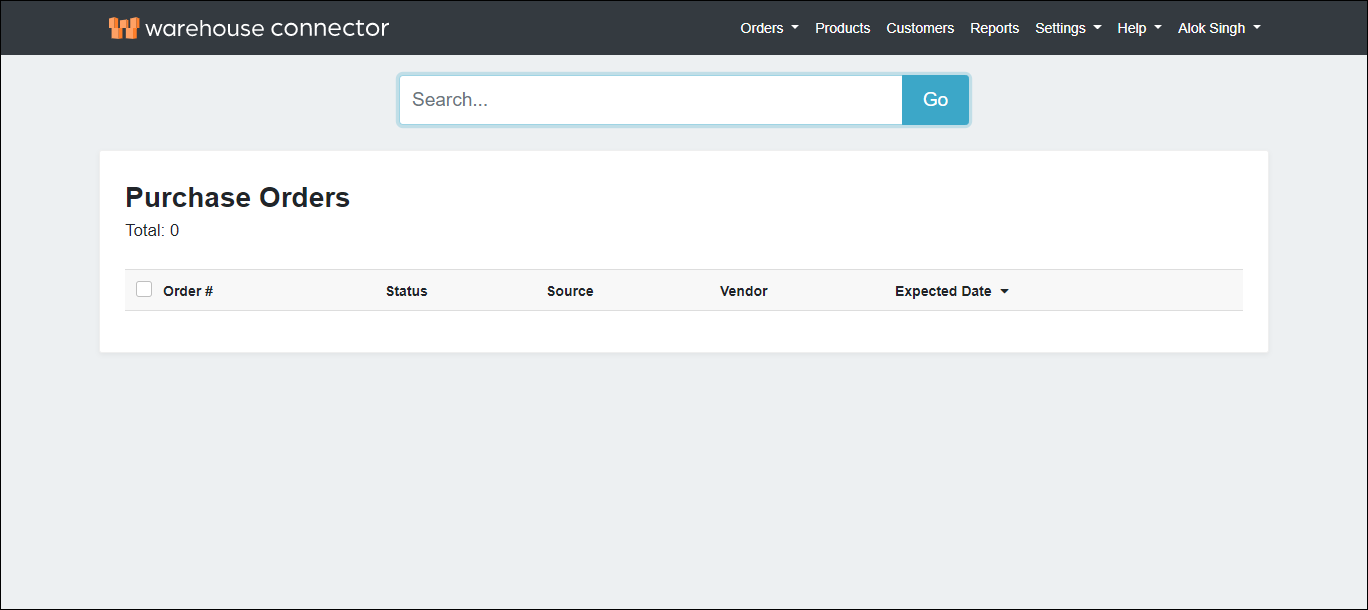Click the Expected Date column header
1368x610 pixels.
[942, 291]
